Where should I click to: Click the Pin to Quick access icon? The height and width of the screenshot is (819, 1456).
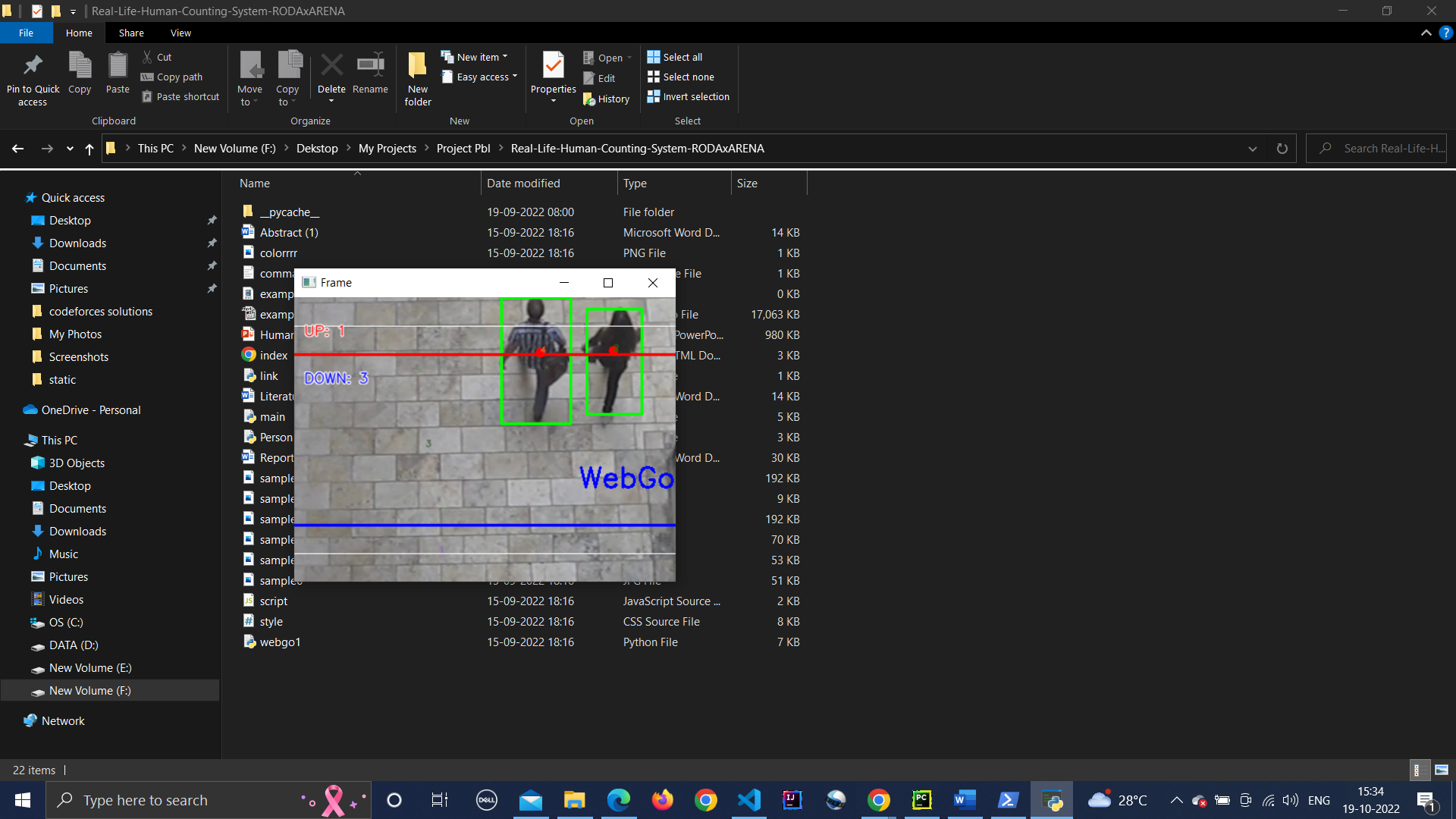coord(33,66)
